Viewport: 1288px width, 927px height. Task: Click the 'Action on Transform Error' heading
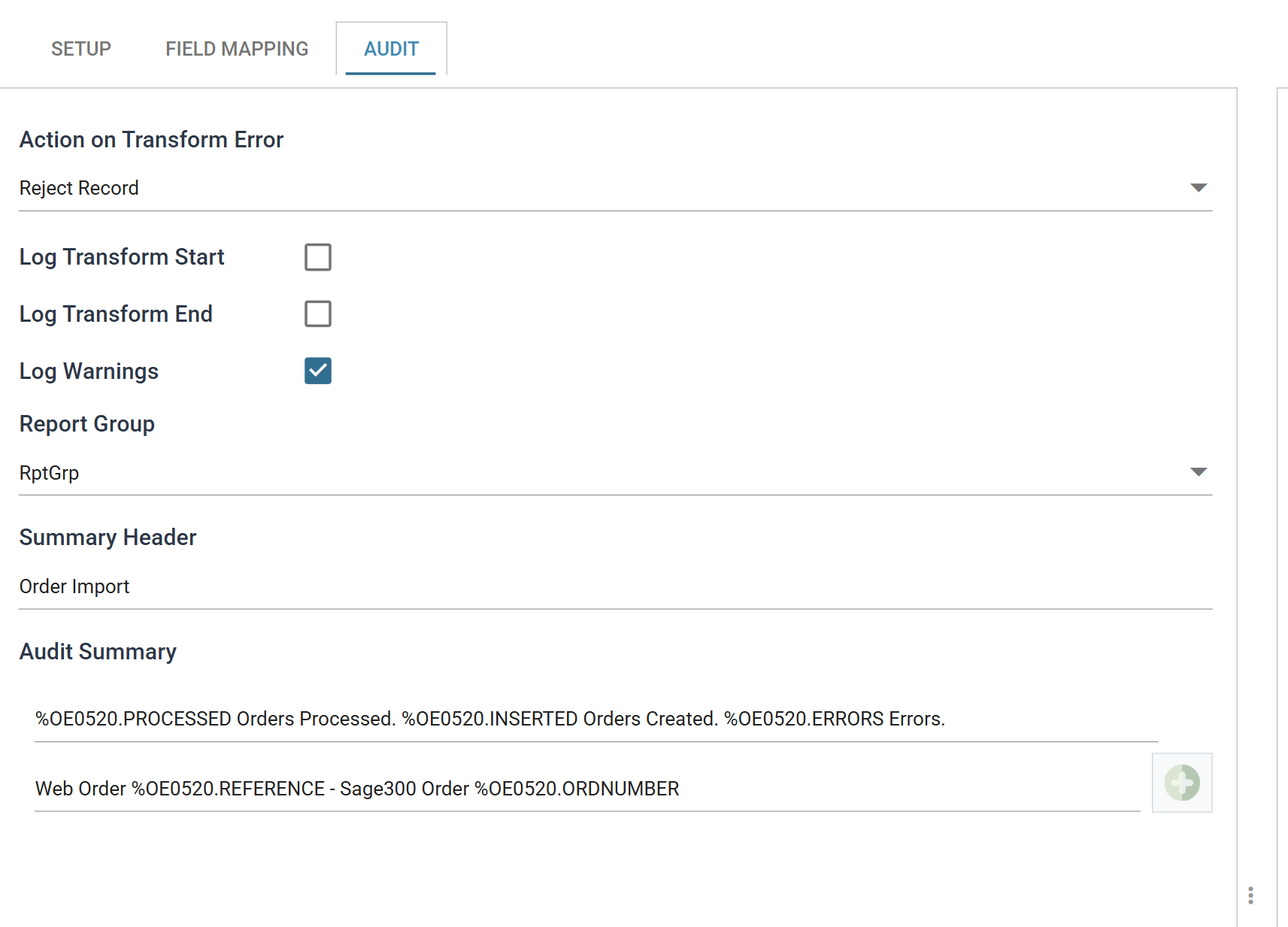[151, 140]
